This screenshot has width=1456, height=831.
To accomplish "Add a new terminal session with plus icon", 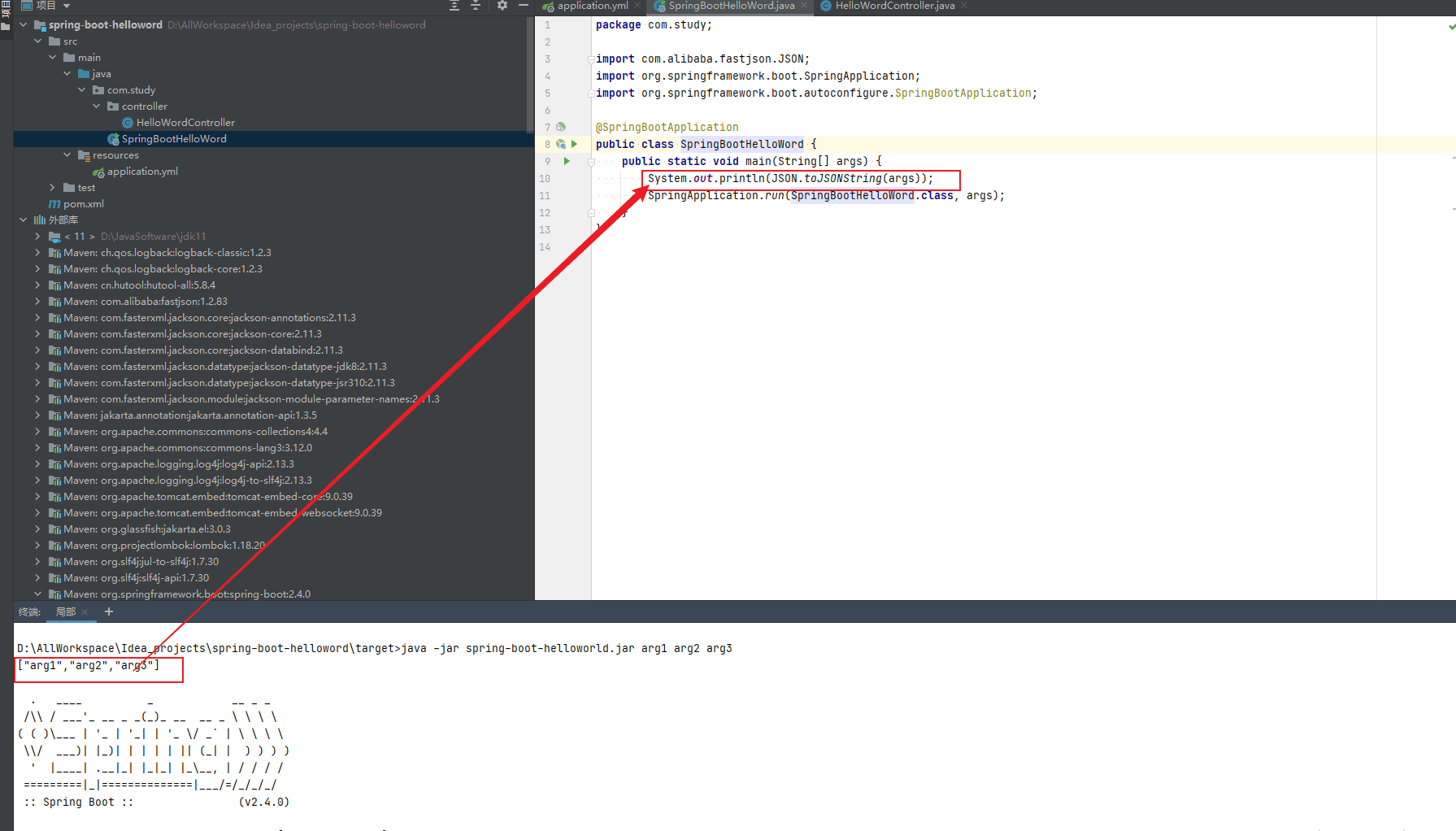I will (109, 611).
